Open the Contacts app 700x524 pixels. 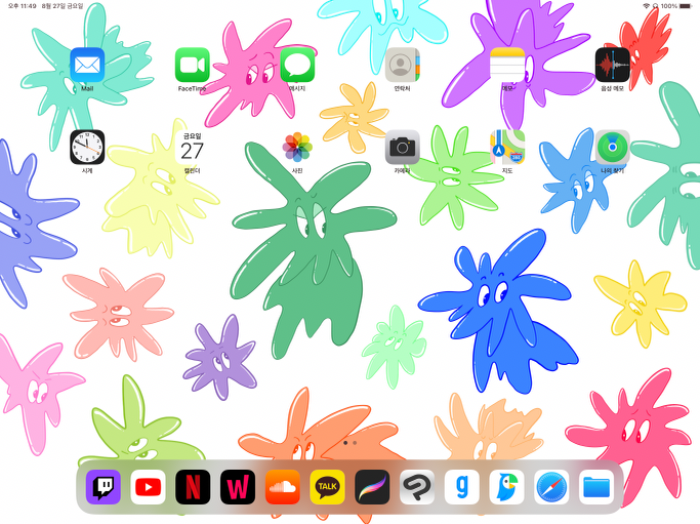(x=402, y=65)
